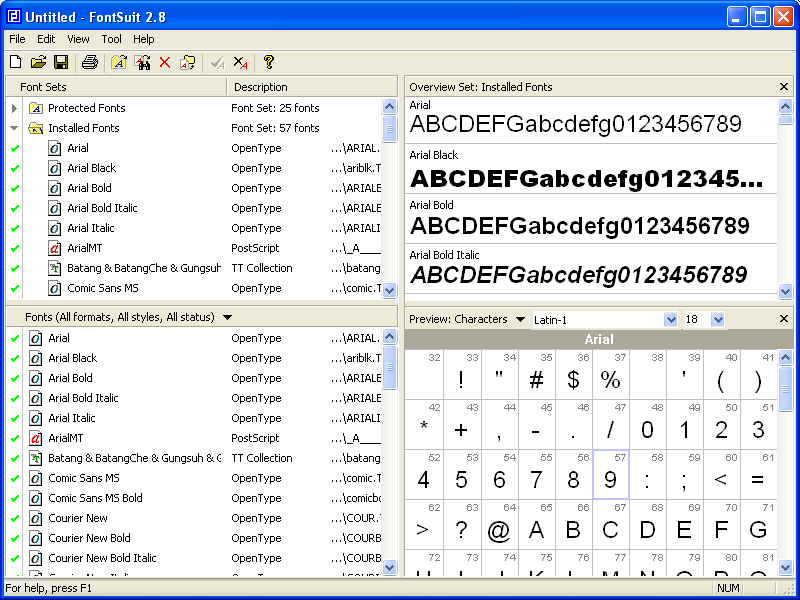The height and width of the screenshot is (600, 800).
Task: Select the Comic Sans MS Bold name in Fonts list
Action: [95, 498]
